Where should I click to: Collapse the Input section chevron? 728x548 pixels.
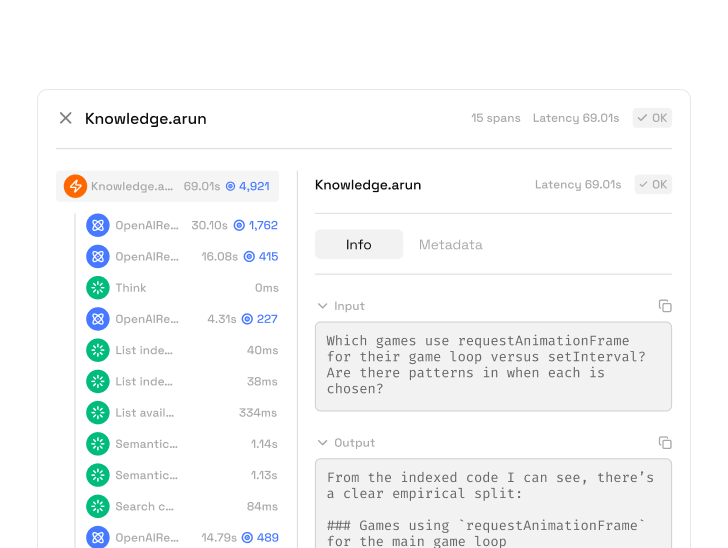click(322, 306)
